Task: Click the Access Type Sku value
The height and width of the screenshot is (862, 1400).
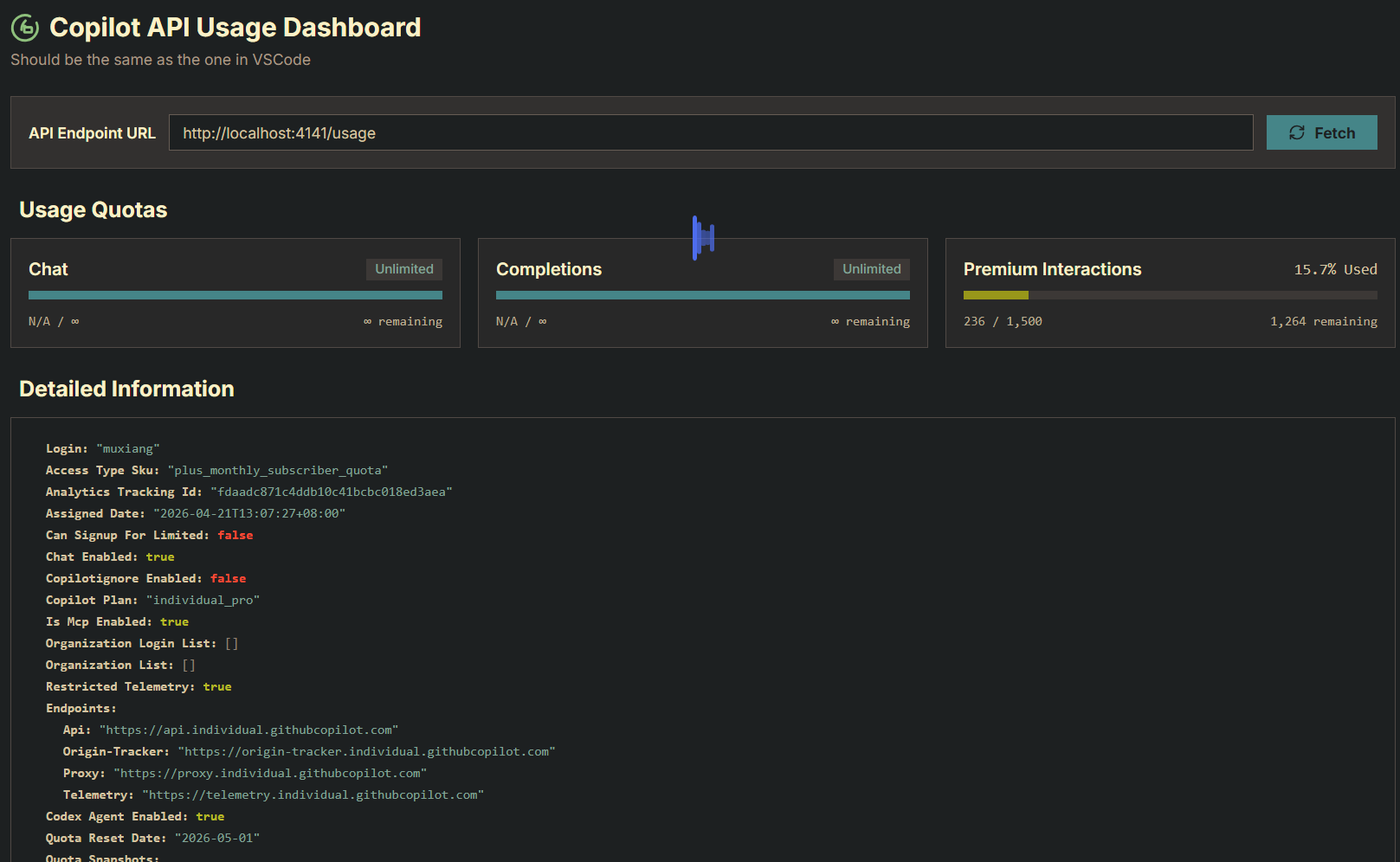Action: 278,470
